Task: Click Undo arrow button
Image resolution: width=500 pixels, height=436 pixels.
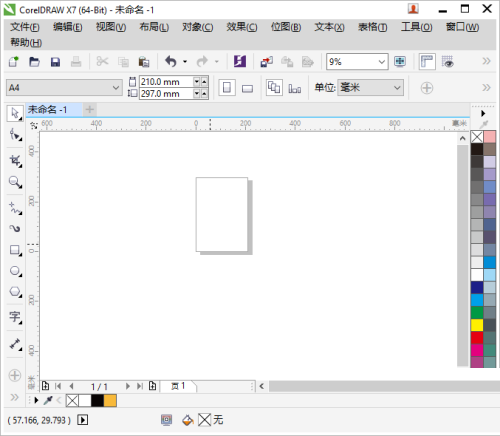Action: click(x=171, y=62)
